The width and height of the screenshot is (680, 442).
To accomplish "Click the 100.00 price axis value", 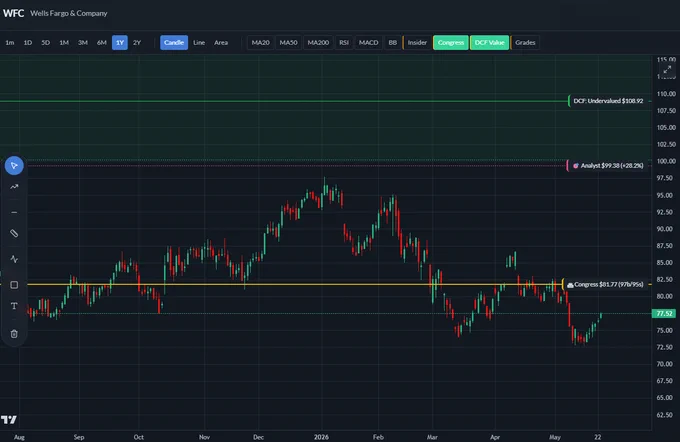I will [666, 161].
